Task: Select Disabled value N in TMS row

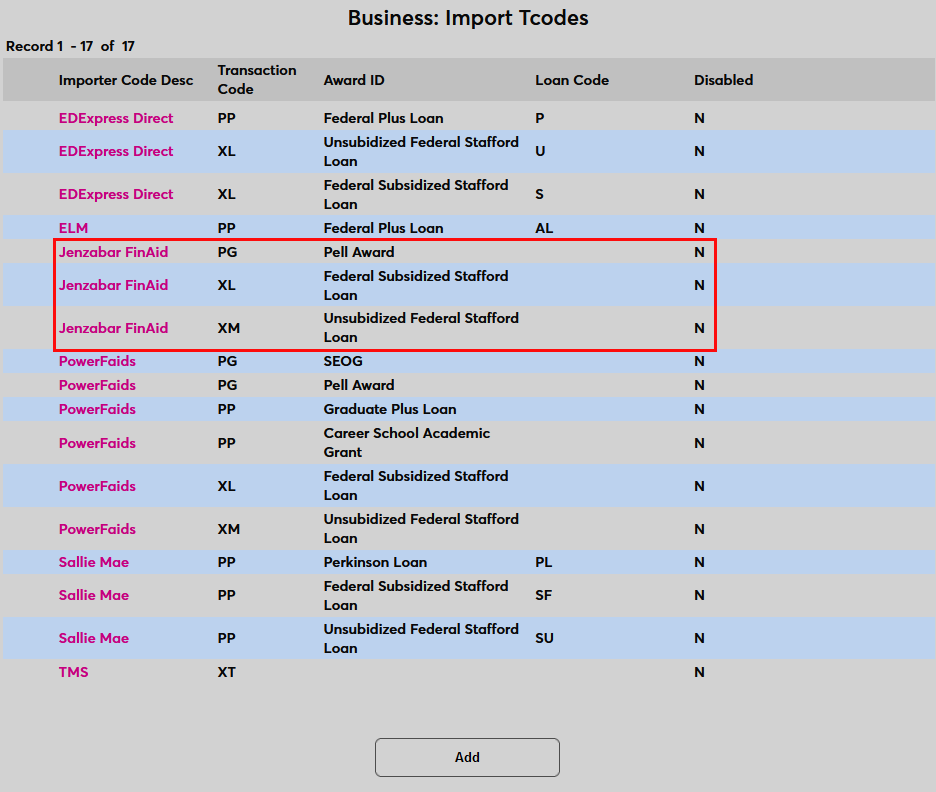Action: click(x=699, y=672)
